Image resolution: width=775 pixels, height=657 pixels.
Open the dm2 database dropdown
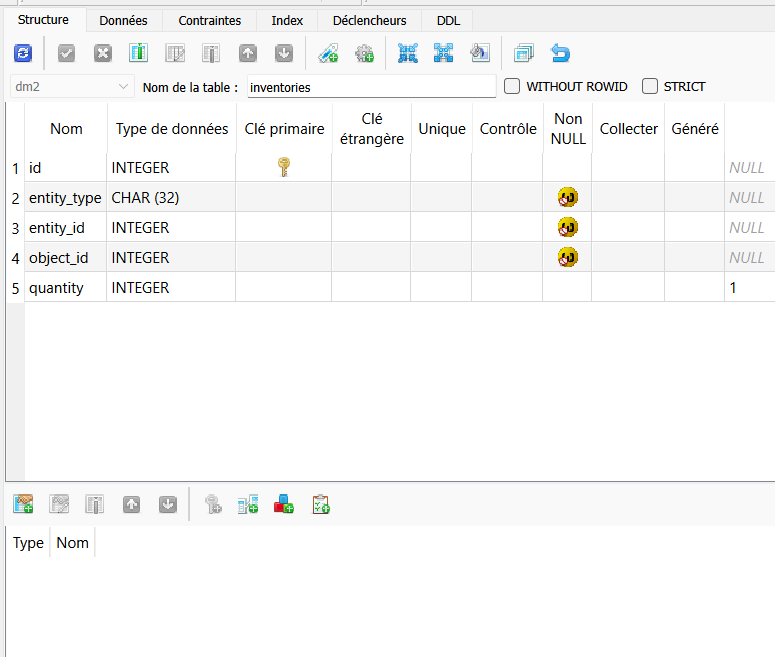(72, 87)
